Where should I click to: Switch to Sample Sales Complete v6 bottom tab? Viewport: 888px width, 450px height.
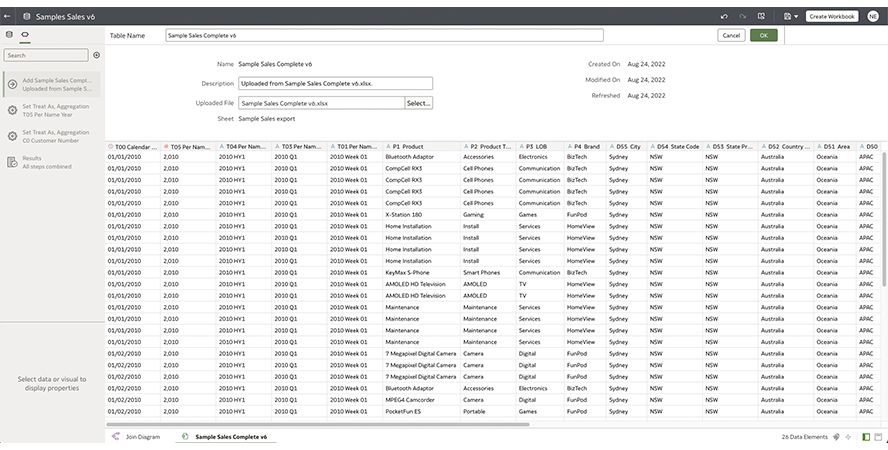[229, 437]
